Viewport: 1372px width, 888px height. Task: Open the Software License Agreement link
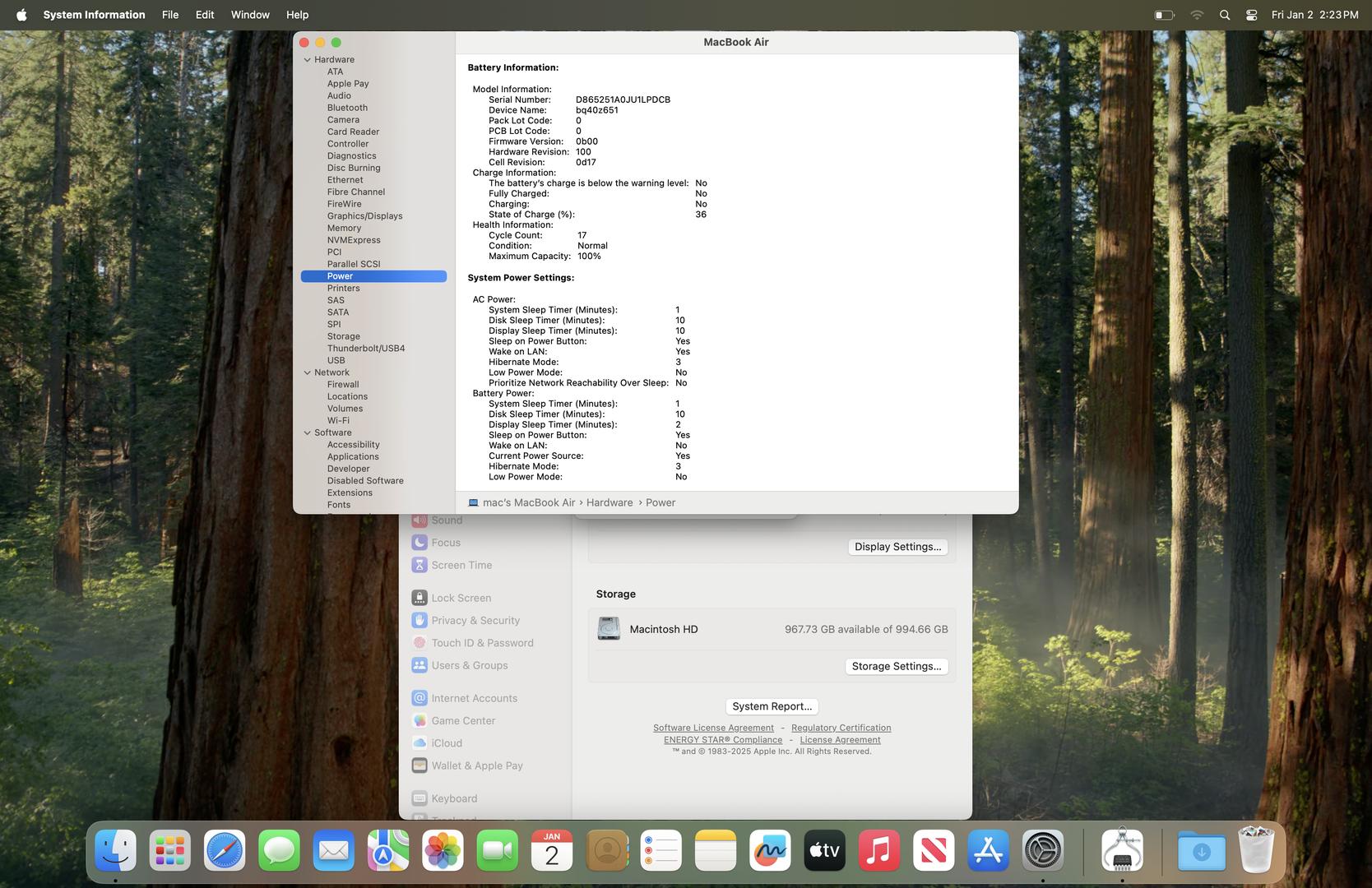(x=713, y=728)
